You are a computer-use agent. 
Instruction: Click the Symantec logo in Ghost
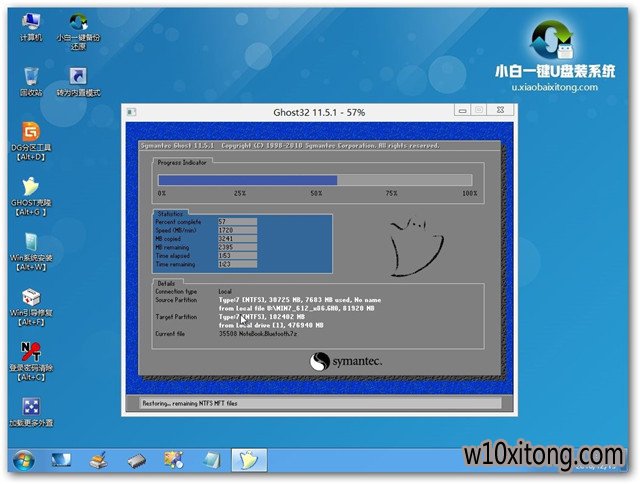pos(346,362)
